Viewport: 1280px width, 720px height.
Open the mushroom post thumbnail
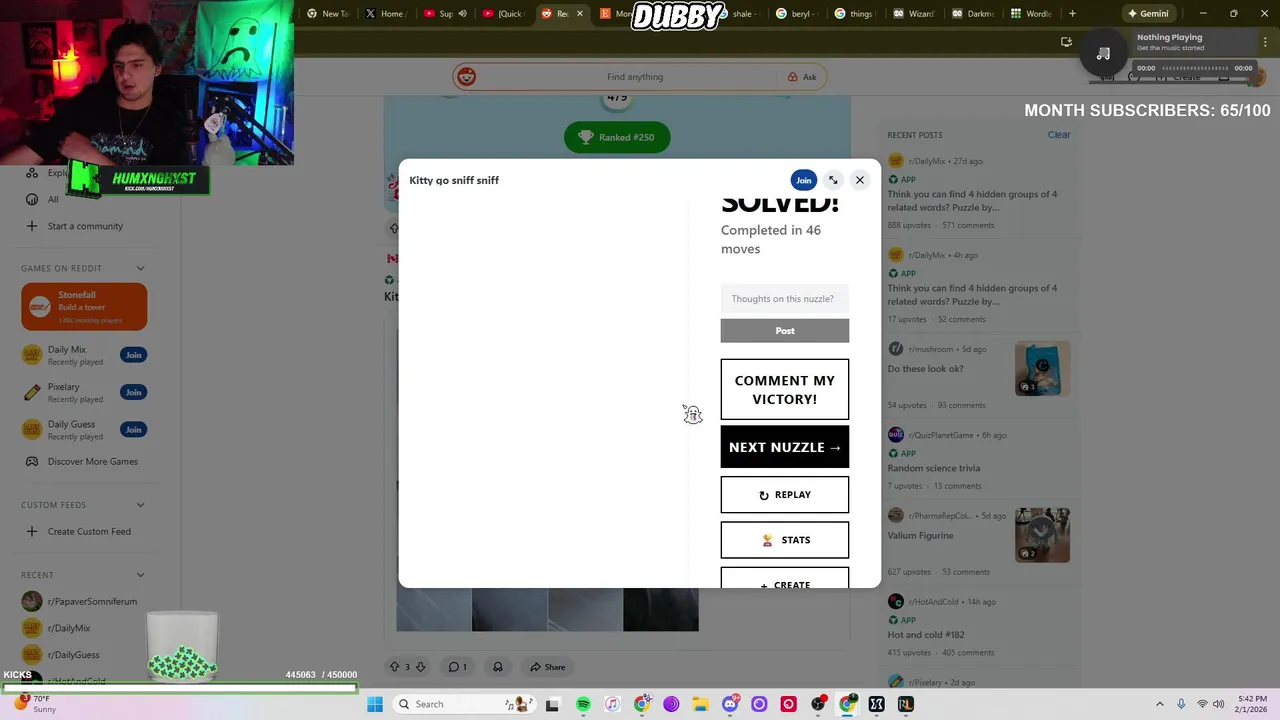tap(1042, 368)
